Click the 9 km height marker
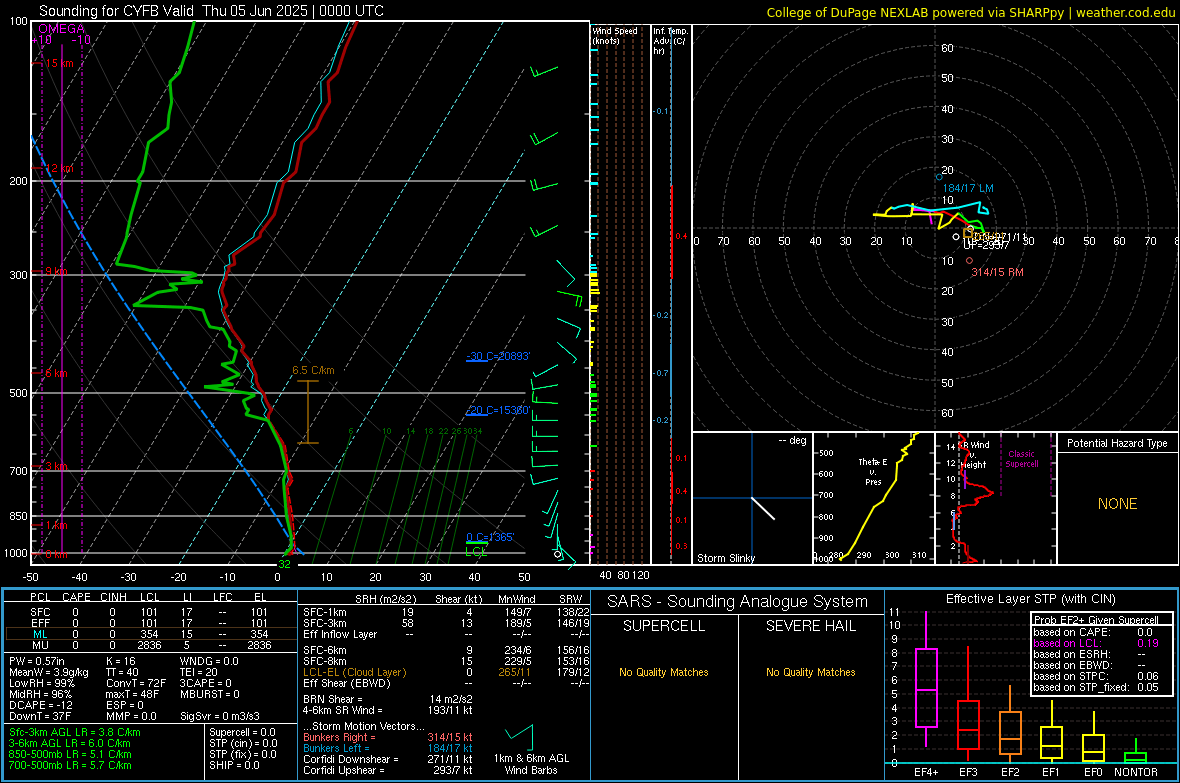Viewport: 1180px width, 783px height. click(56, 271)
